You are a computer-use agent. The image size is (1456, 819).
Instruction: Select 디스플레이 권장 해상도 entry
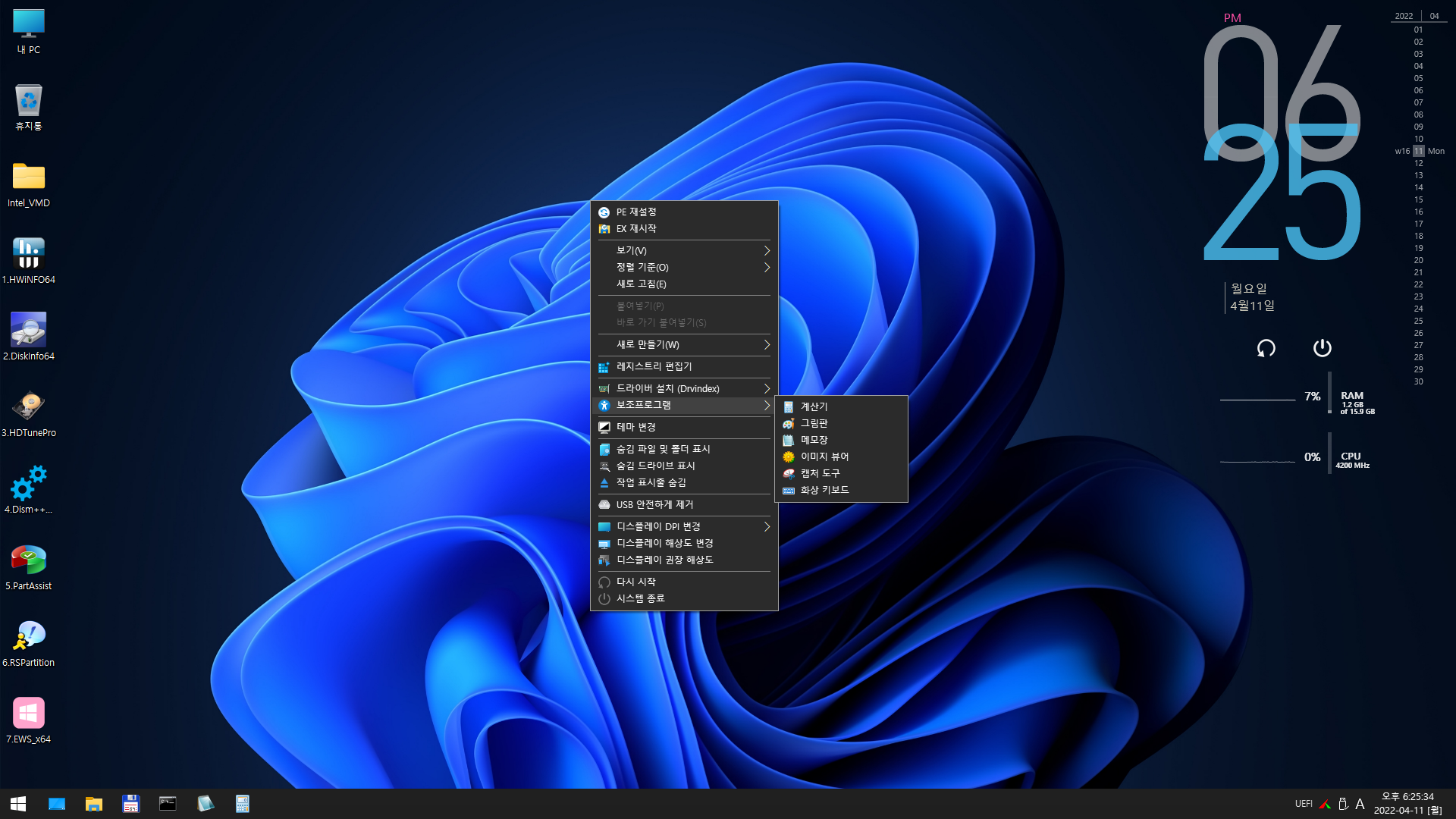[684, 560]
